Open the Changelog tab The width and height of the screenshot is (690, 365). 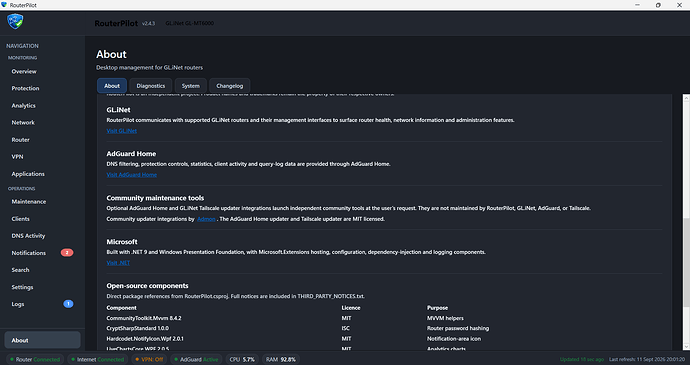tap(230, 86)
